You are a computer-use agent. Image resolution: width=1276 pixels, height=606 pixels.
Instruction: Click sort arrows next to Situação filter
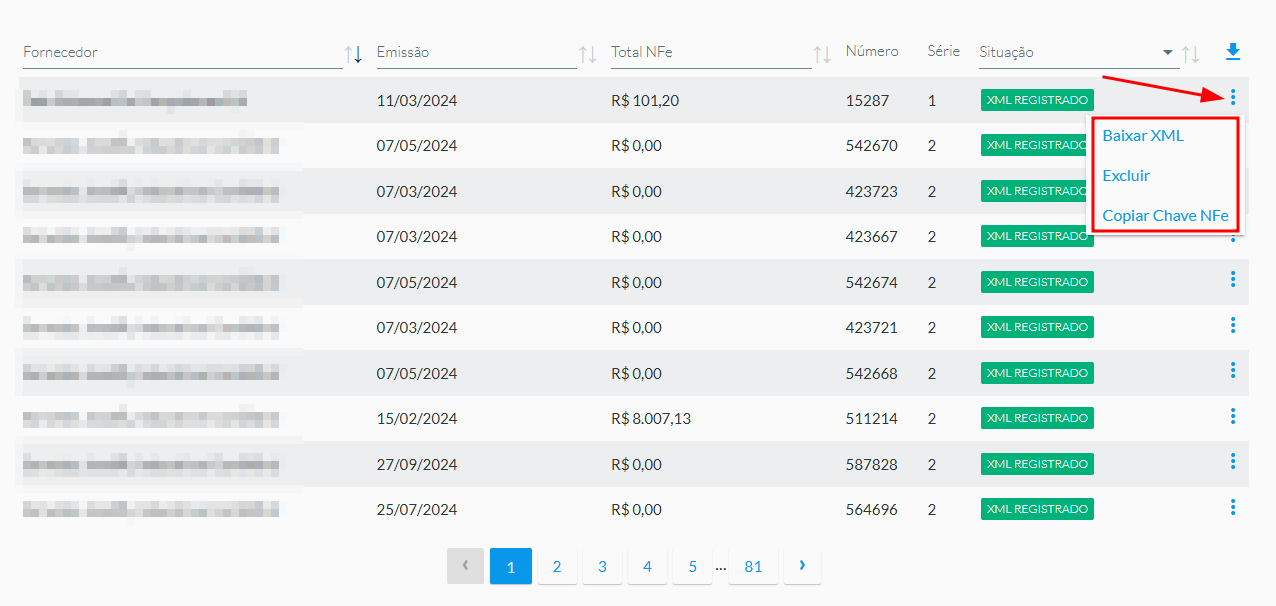click(x=1190, y=54)
